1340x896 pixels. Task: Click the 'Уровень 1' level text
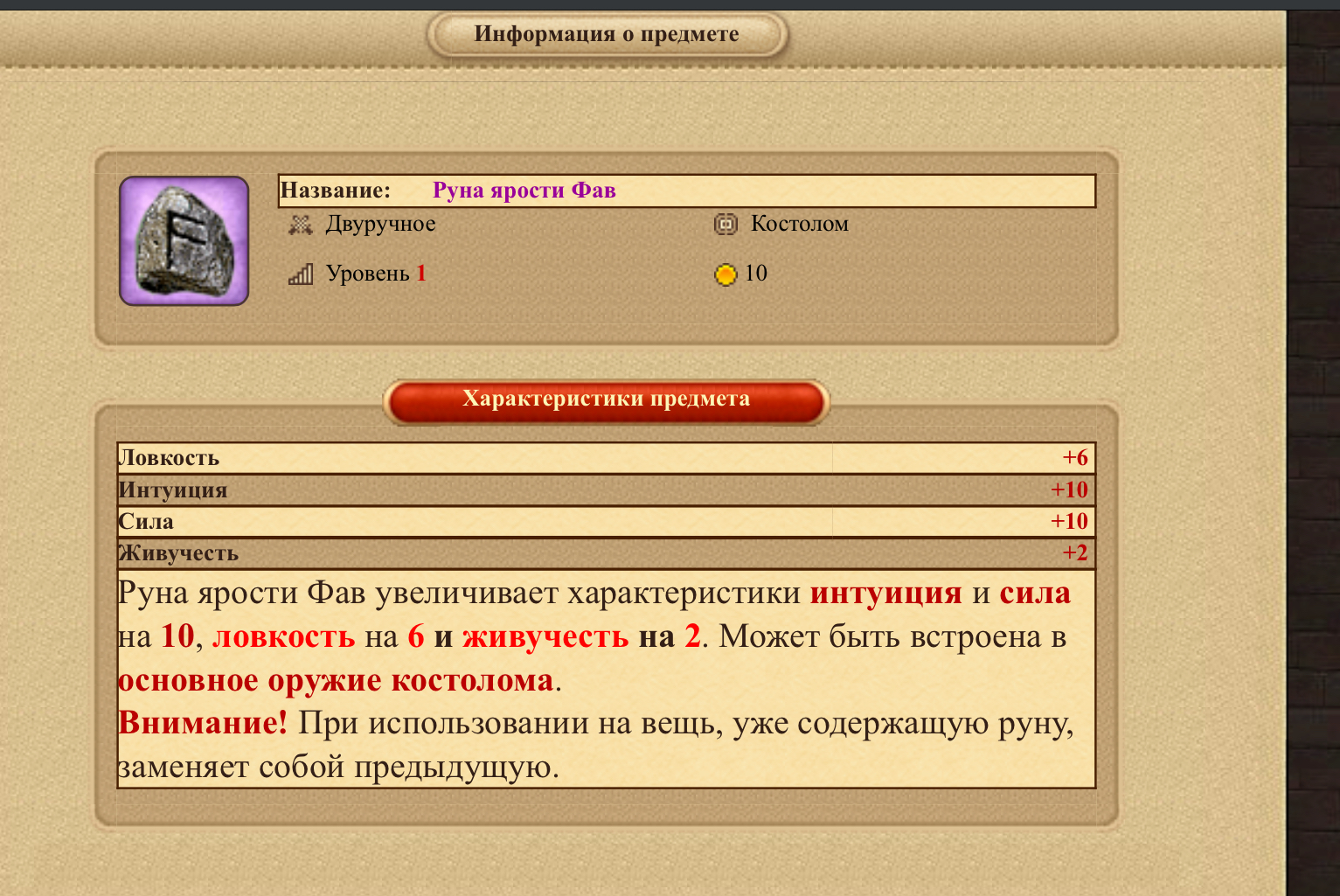(x=376, y=274)
